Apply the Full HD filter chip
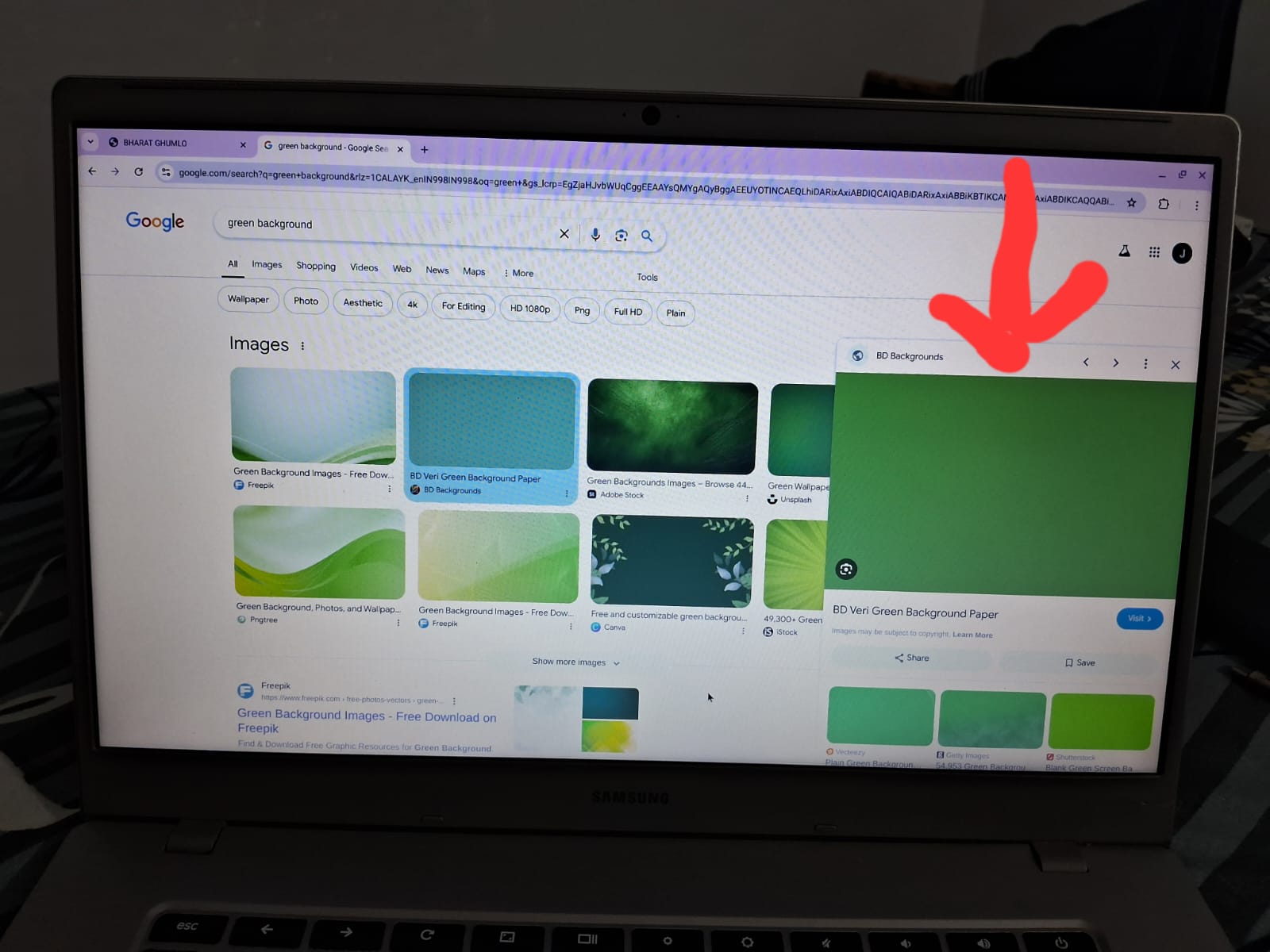This screenshot has height=952, width=1270. click(x=628, y=312)
